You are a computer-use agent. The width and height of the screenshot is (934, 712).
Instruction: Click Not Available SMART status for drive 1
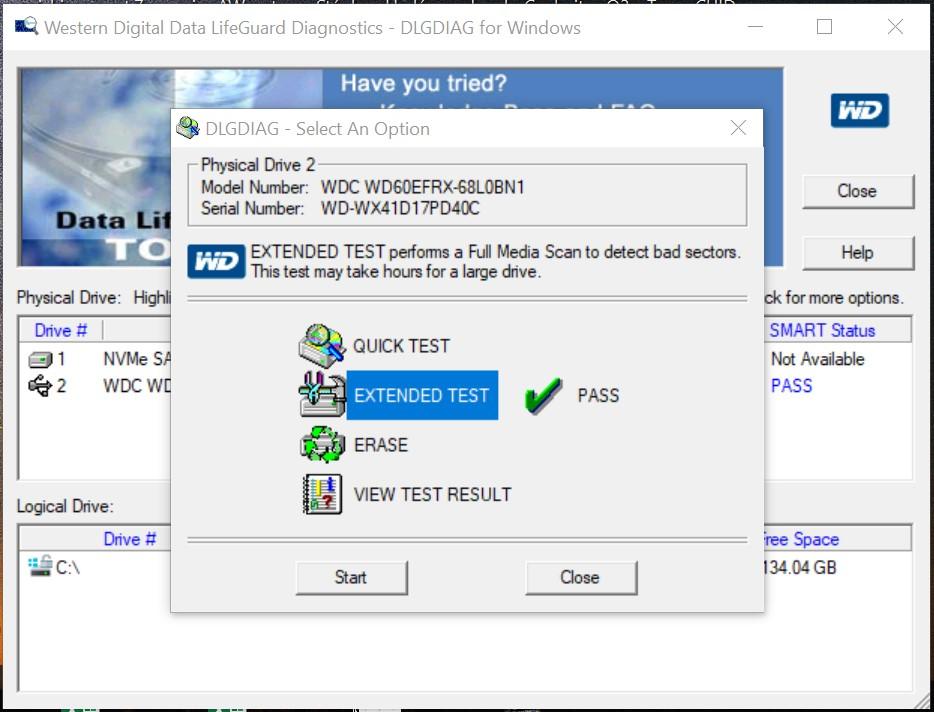click(x=818, y=359)
